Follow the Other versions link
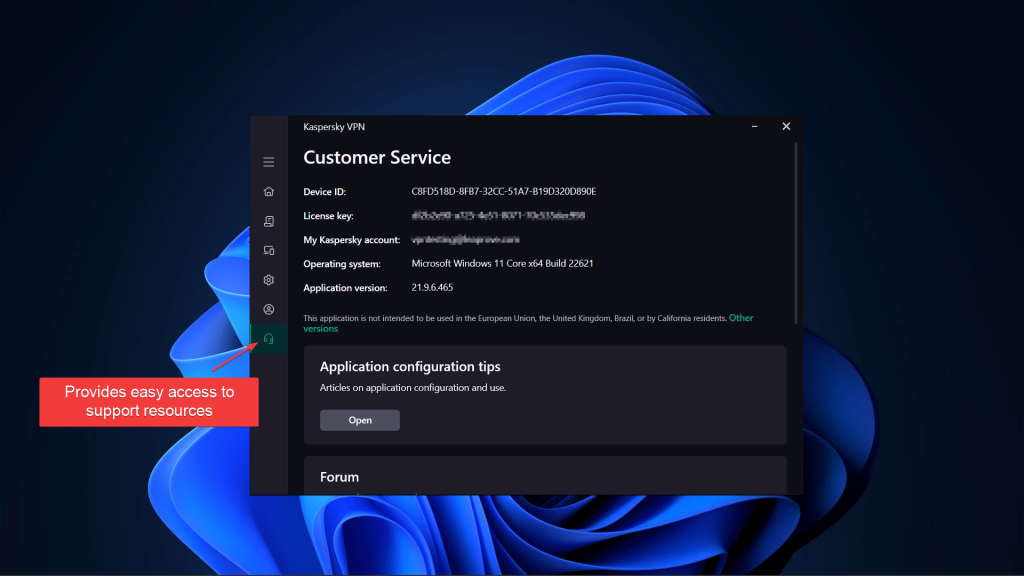 741,318
